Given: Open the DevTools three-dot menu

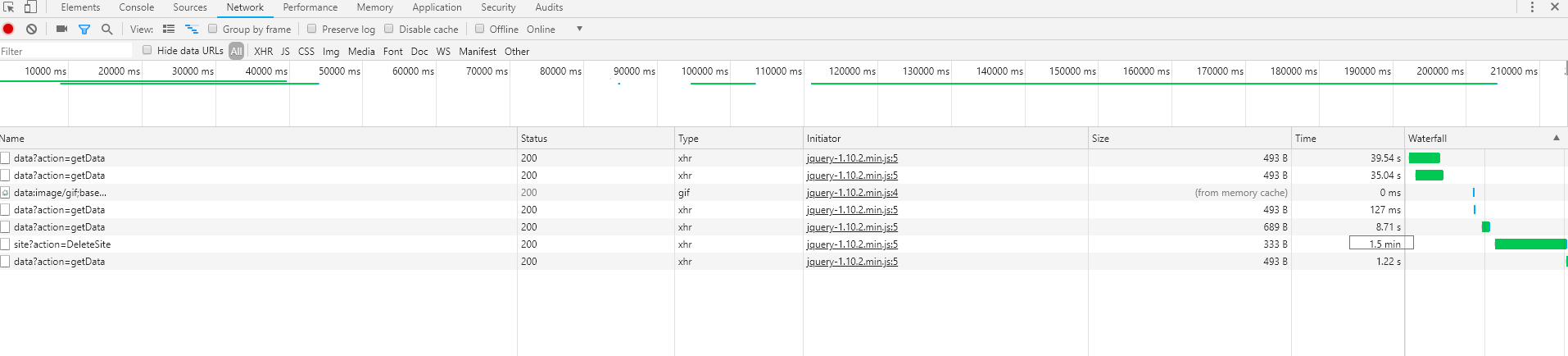Looking at the screenshot, I should point(1532,7).
